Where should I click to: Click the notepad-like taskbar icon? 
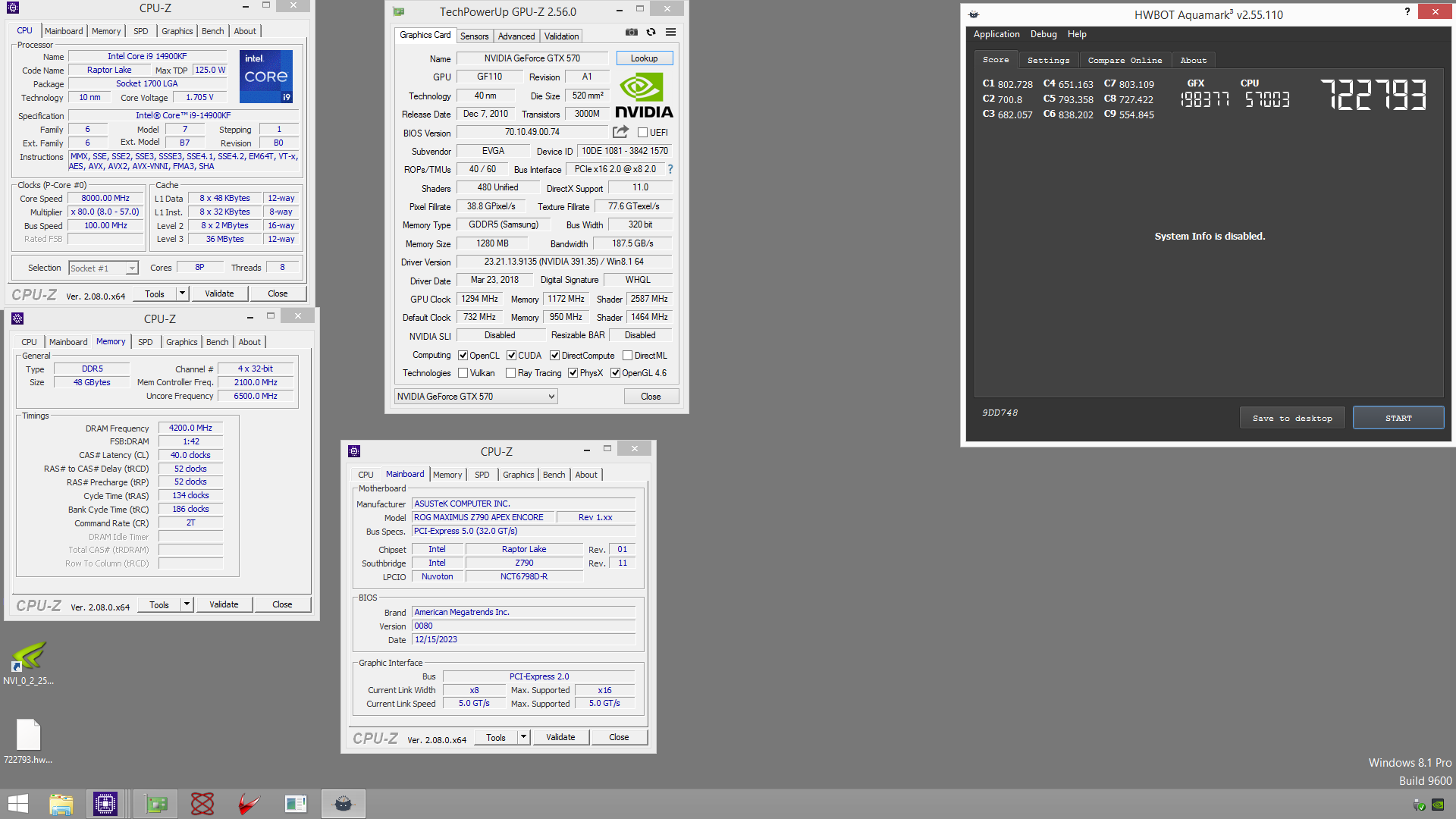coord(295,804)
